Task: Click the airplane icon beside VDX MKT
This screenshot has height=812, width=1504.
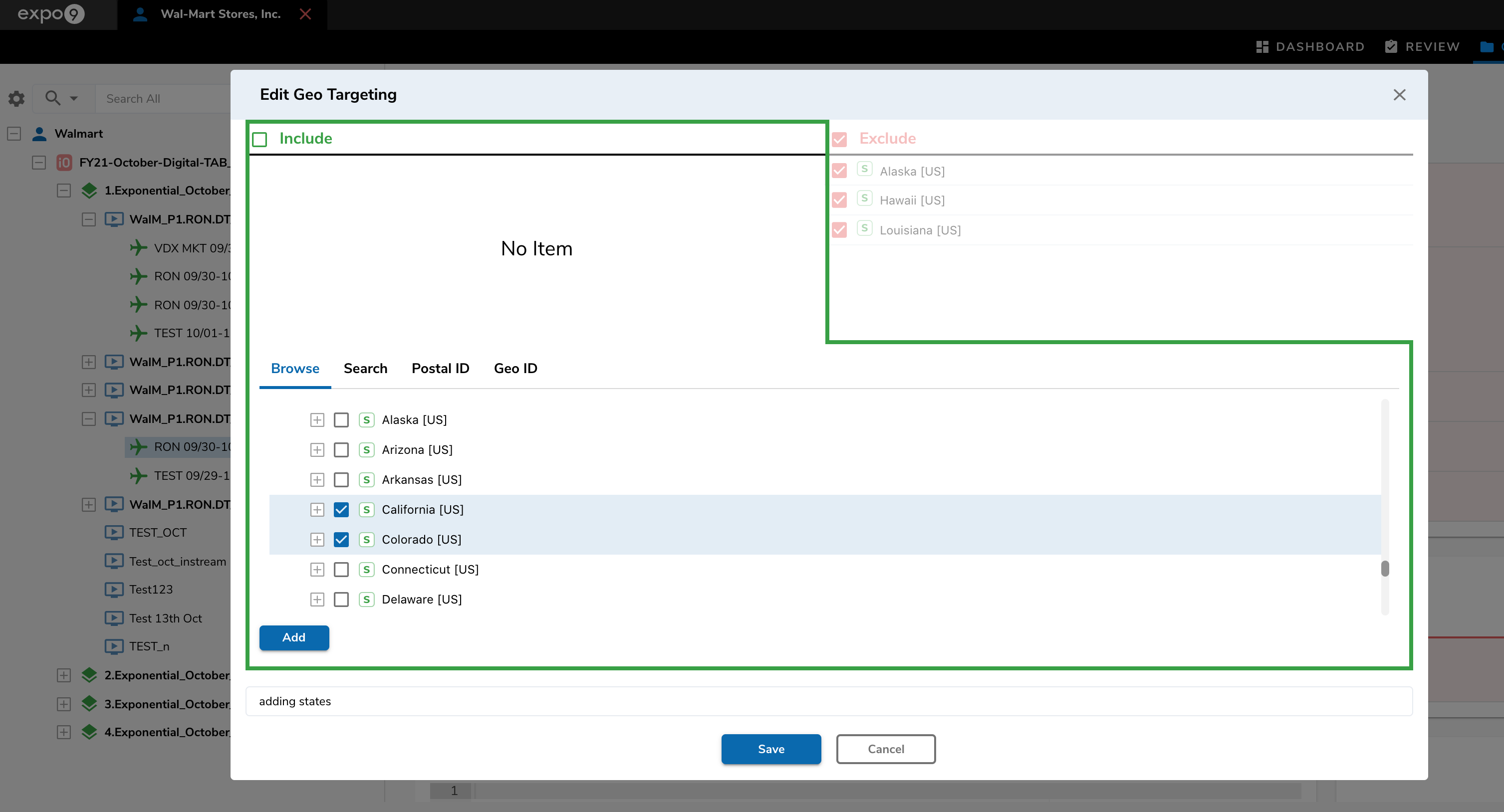Action: click(138, 248)
